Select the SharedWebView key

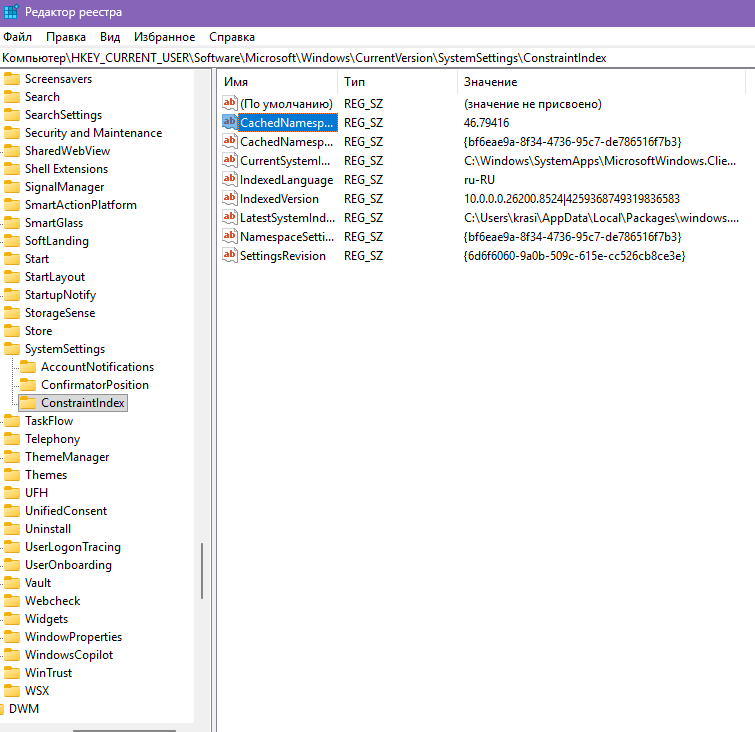(x=67, y=151)
